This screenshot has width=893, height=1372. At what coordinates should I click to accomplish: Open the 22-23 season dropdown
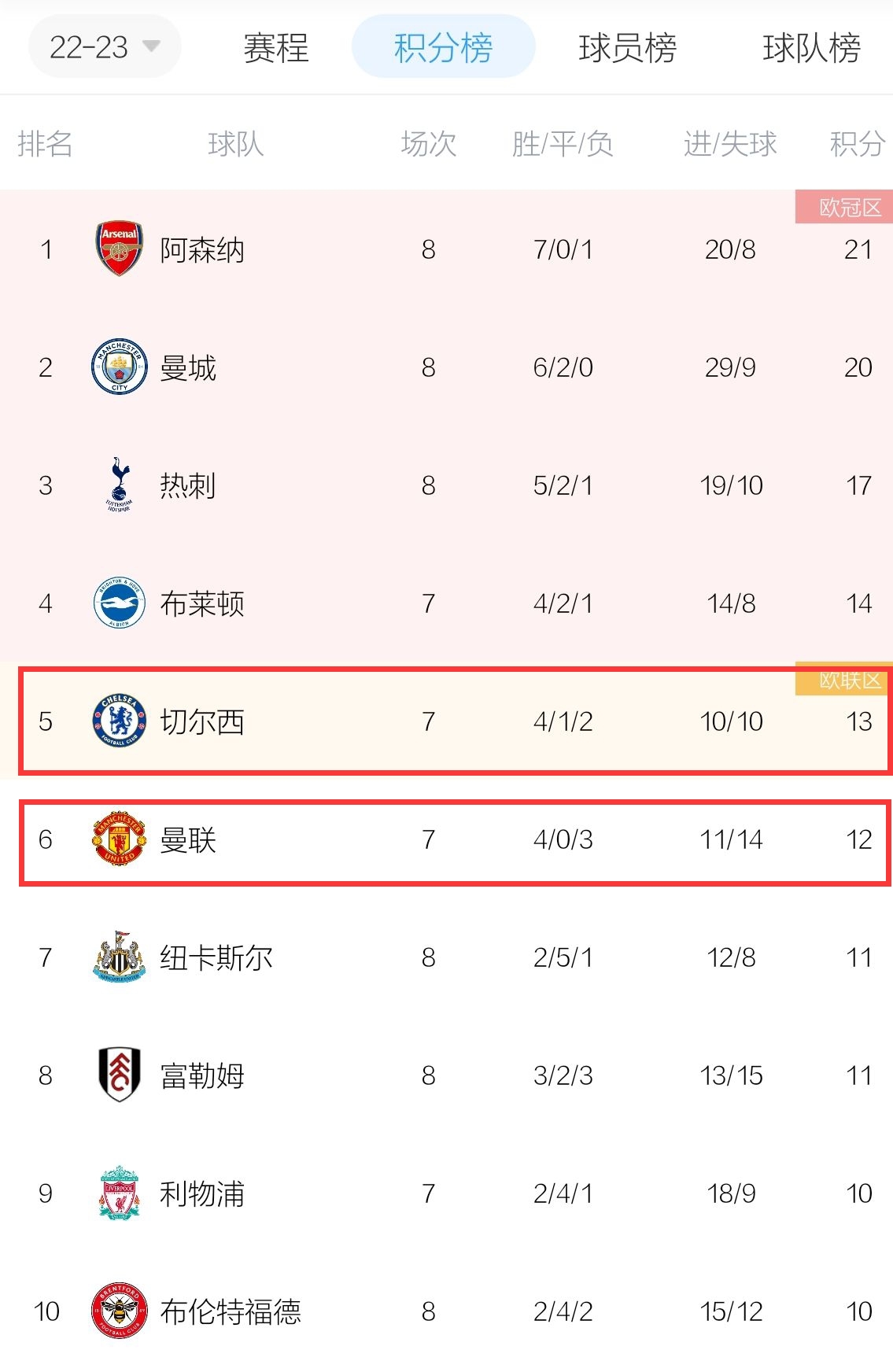105,47
